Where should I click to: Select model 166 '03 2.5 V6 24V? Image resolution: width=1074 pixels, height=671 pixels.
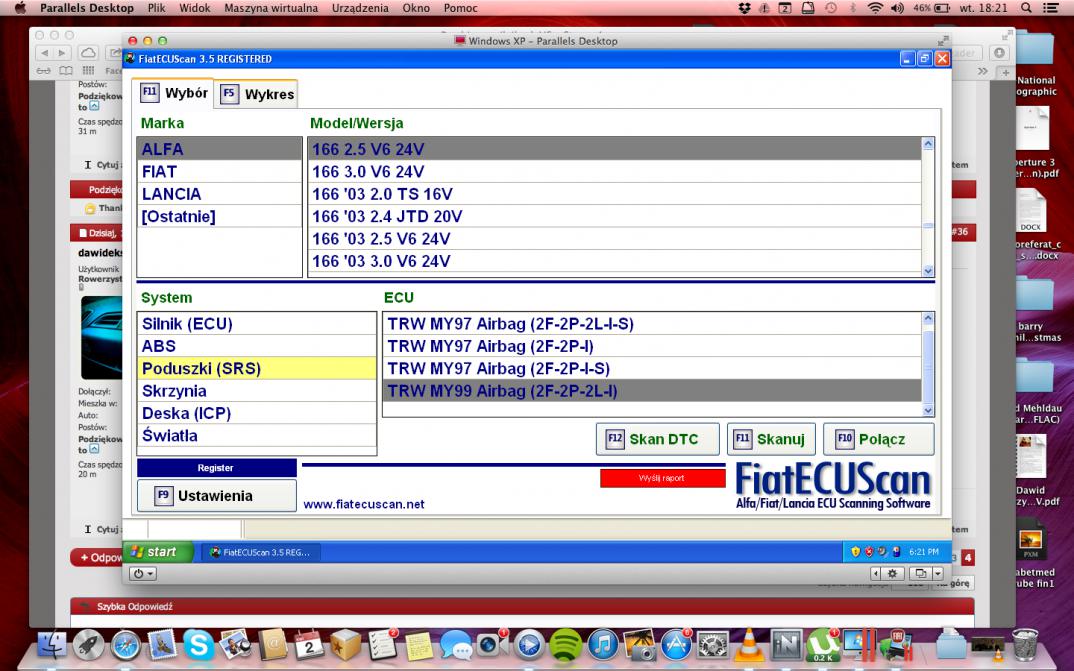(614, 238)
